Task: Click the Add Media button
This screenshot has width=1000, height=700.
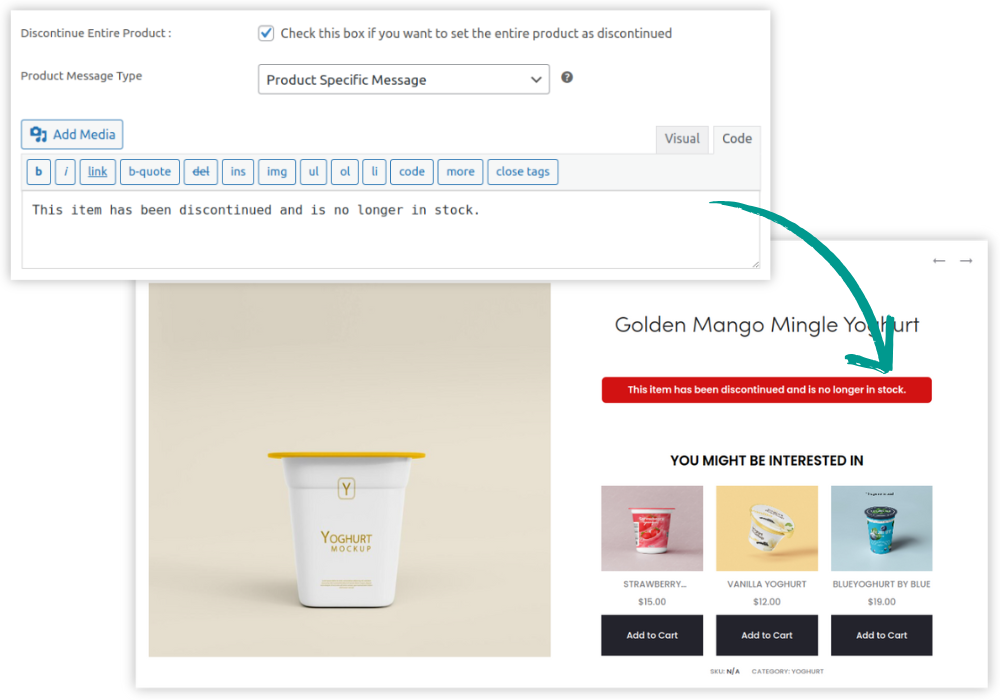Action: (72, 135)
